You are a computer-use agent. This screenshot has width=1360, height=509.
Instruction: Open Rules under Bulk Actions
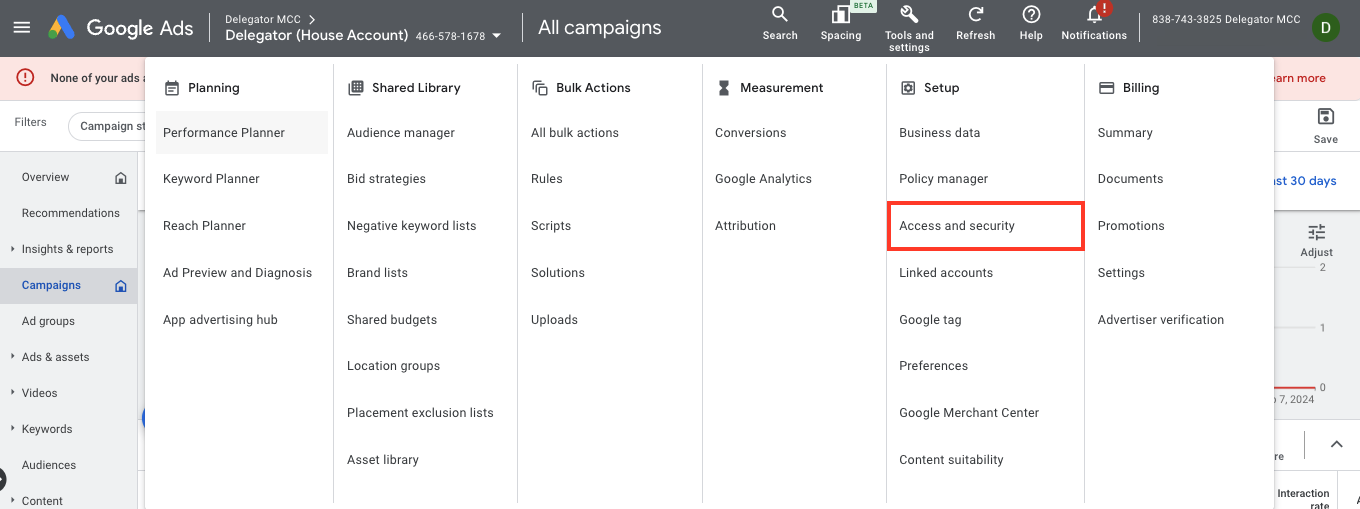point(547,179)
